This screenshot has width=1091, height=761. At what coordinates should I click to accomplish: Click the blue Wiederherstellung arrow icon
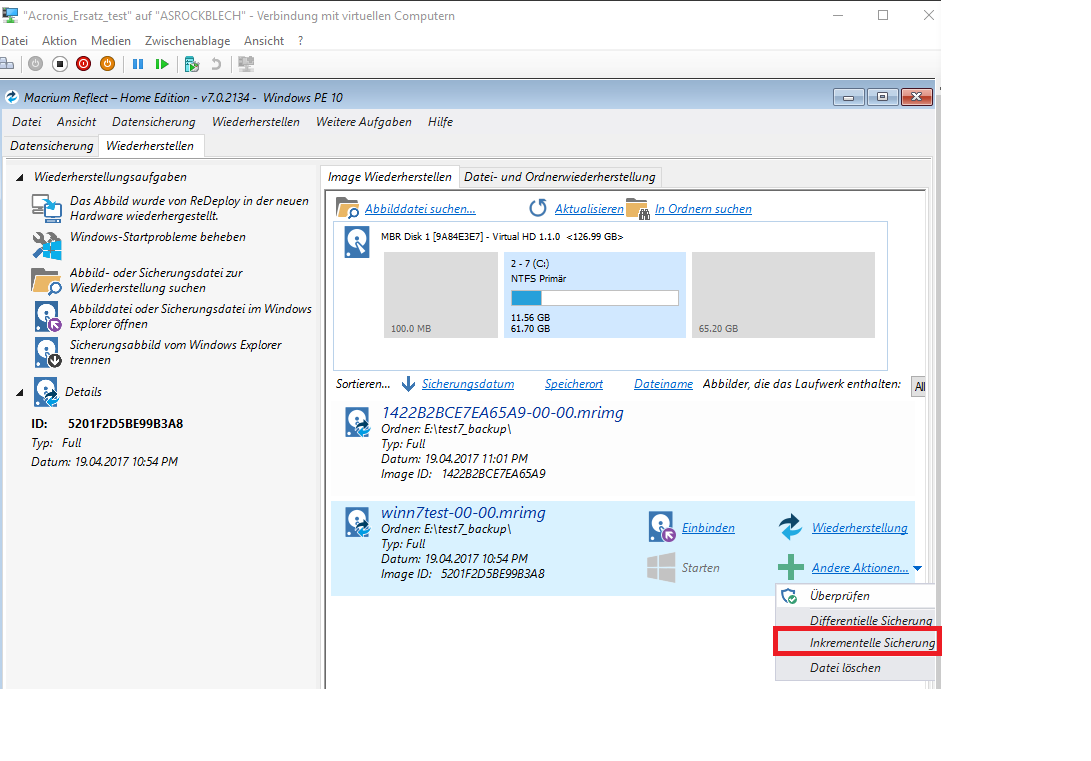790,527
